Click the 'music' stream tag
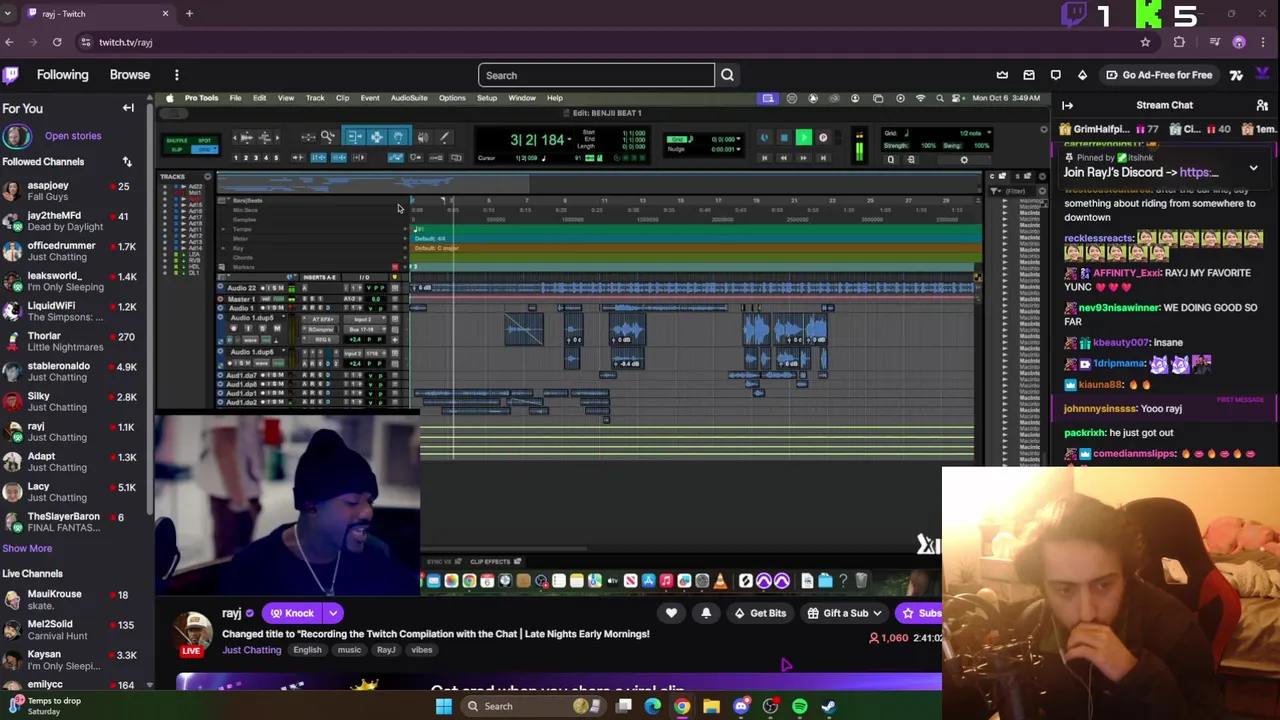Screen dimensions: 1280x720 (349, 650)
